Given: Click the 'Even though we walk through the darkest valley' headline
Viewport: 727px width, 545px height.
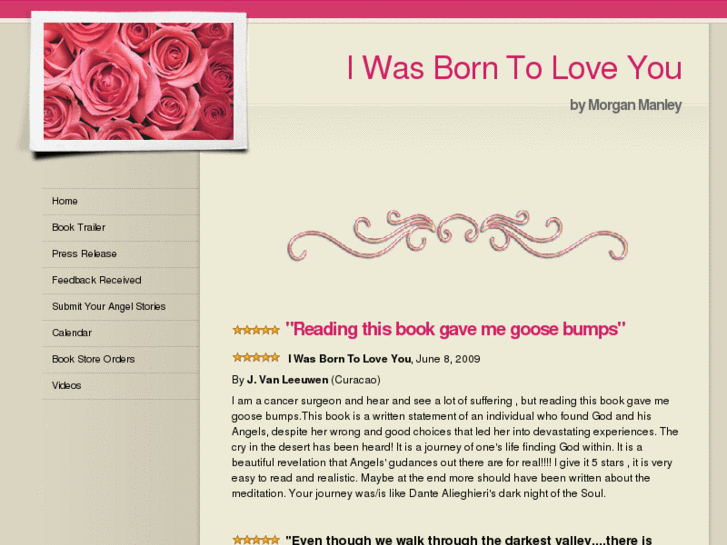Looking at the screenshot, I should [469, 540].
